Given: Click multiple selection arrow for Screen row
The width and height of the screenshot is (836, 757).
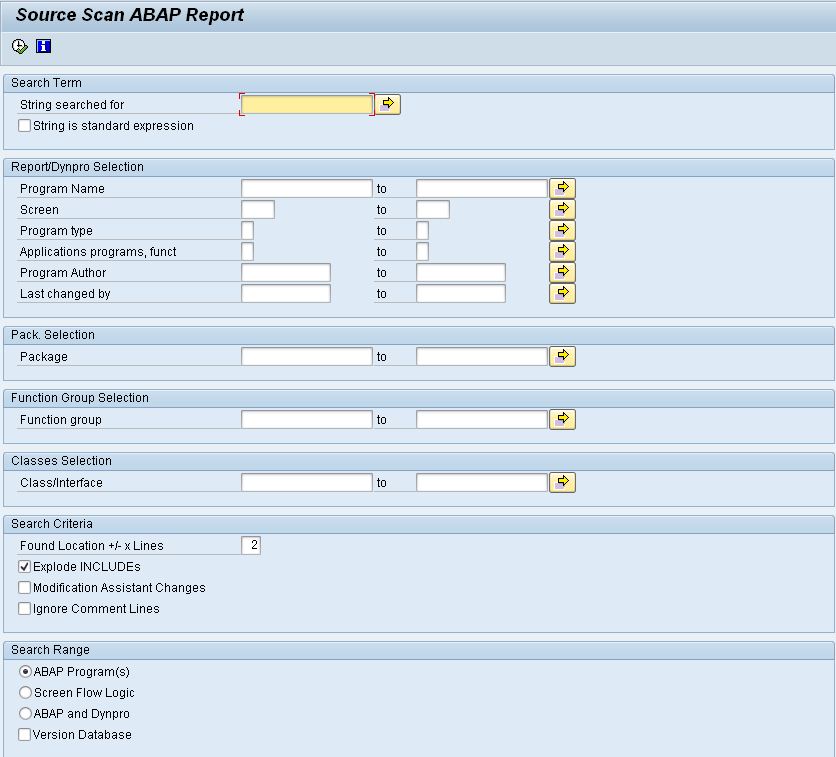Looking at the screenshot, I should coord(562,209).
